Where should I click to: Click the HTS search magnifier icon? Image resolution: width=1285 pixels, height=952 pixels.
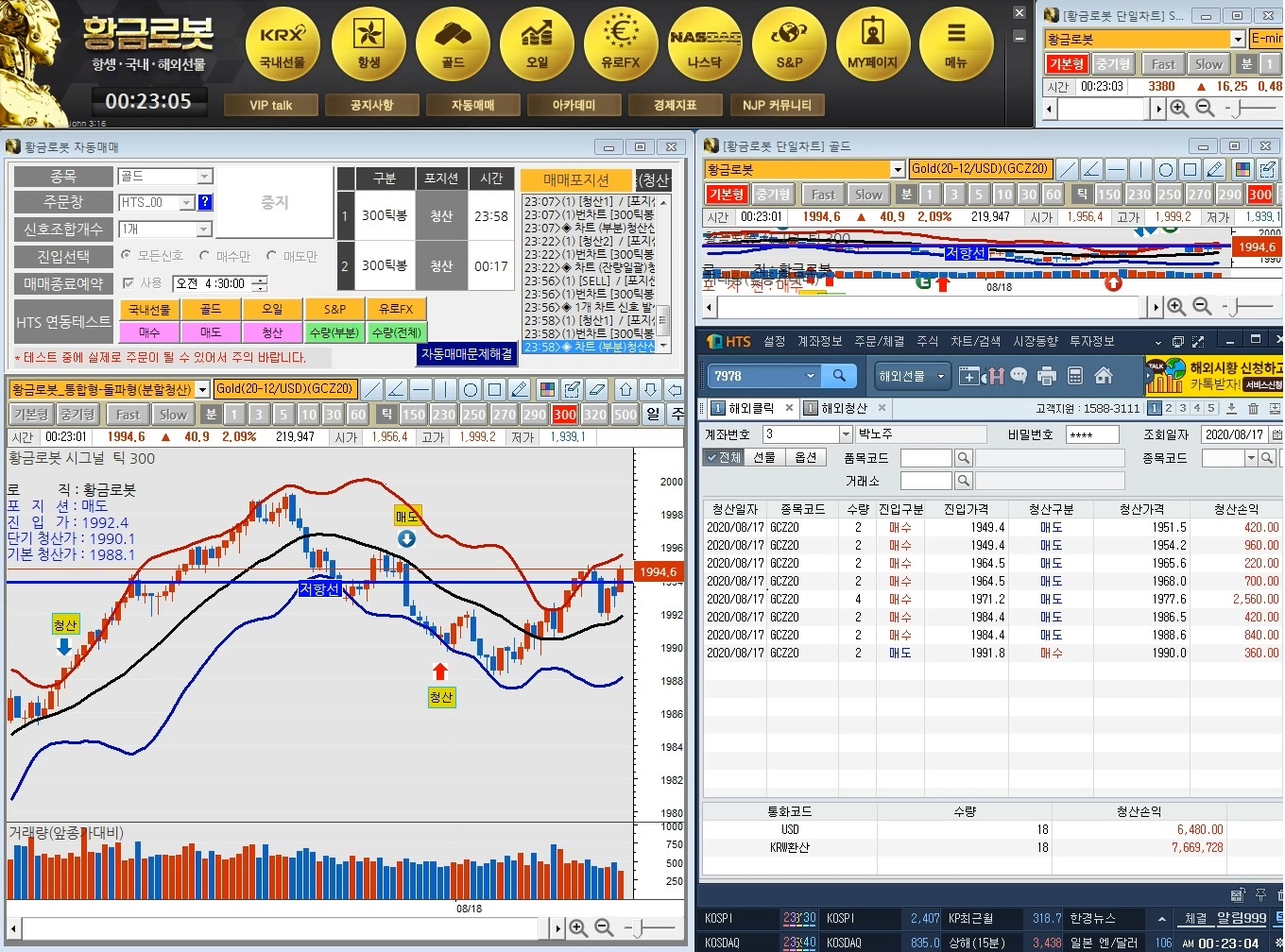[839, 376]
